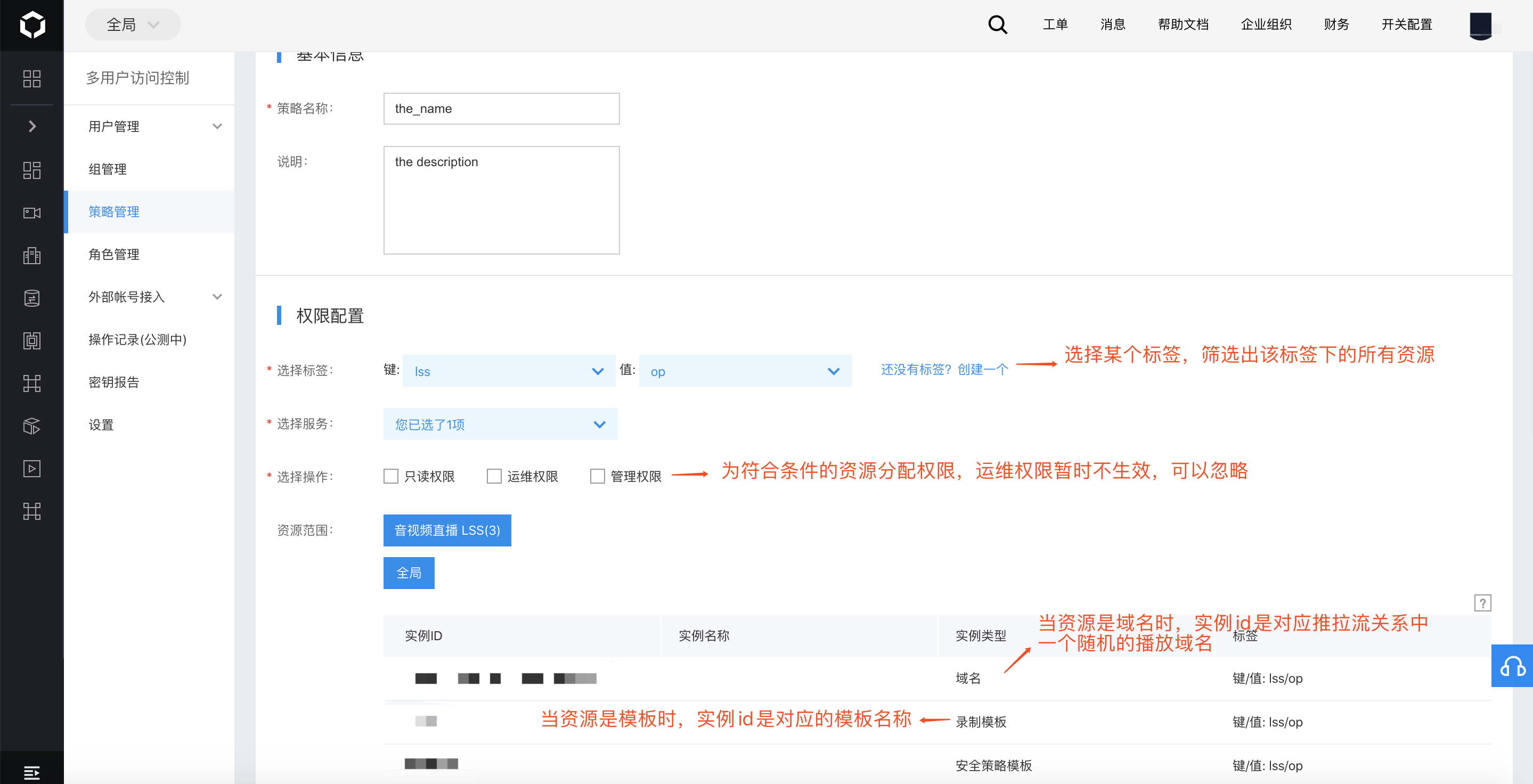Open the tag key dropdown showing lss
The width and height of the screenshot is (1533, 784).
tap(509, 371)
